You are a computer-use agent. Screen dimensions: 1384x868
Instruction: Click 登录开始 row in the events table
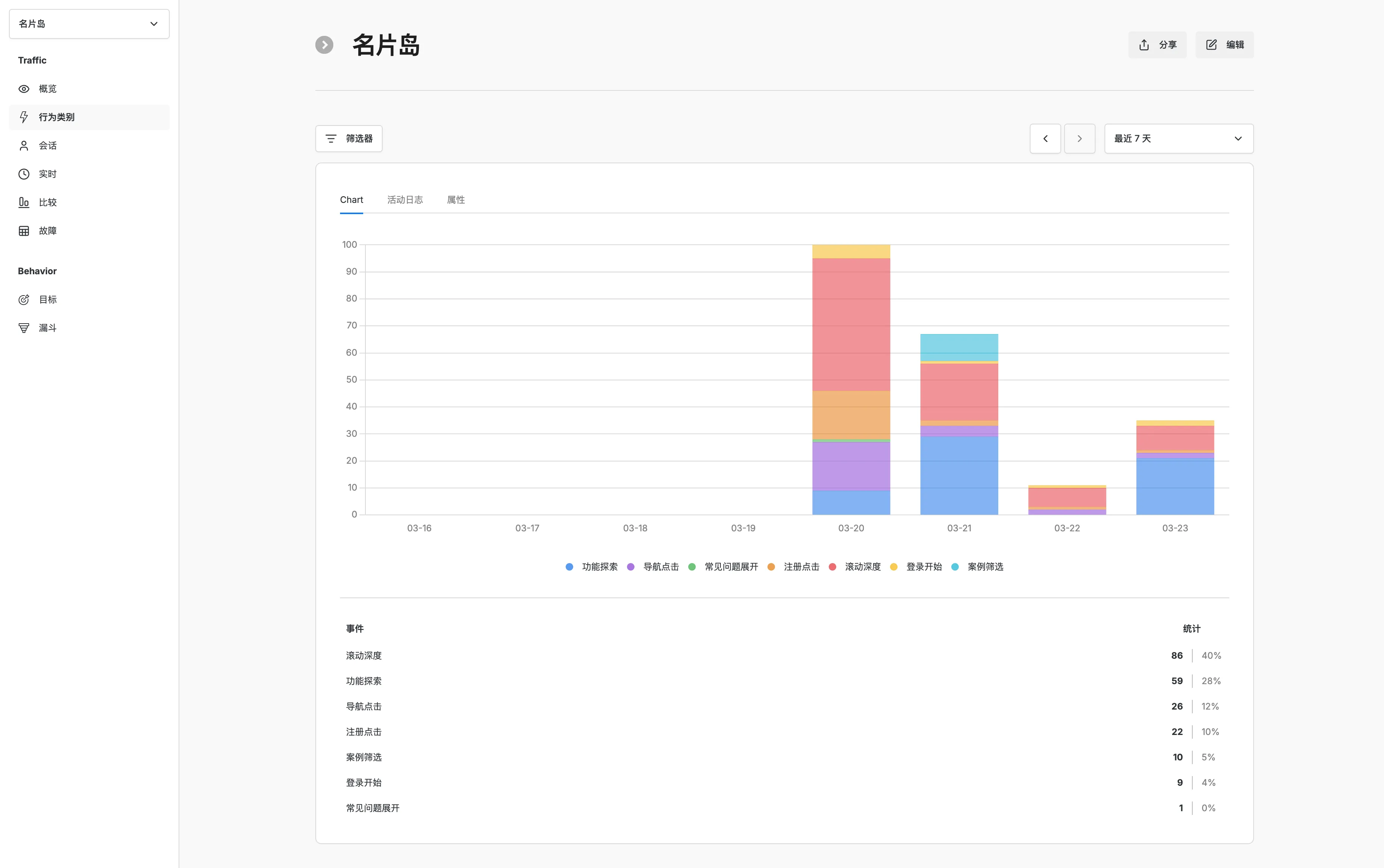784,782
